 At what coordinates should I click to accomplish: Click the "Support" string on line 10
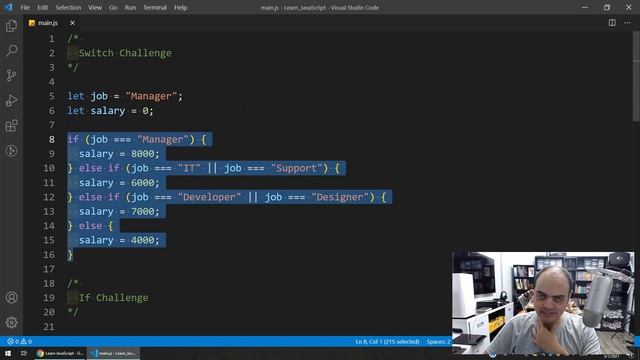[296, 168]
